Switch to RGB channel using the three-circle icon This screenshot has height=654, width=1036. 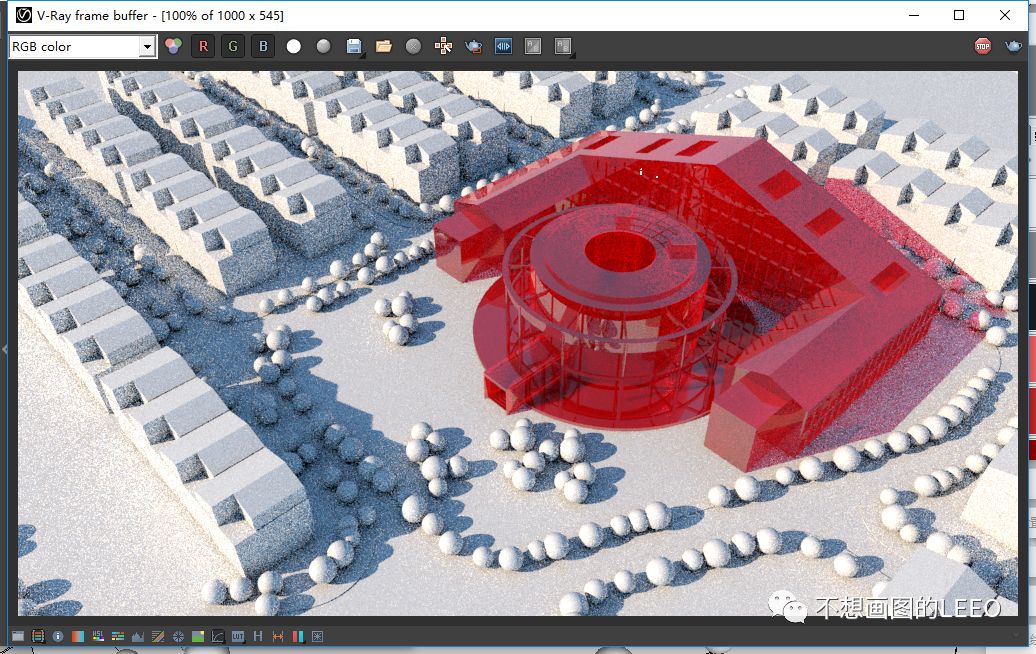click(x=173, y=46)
